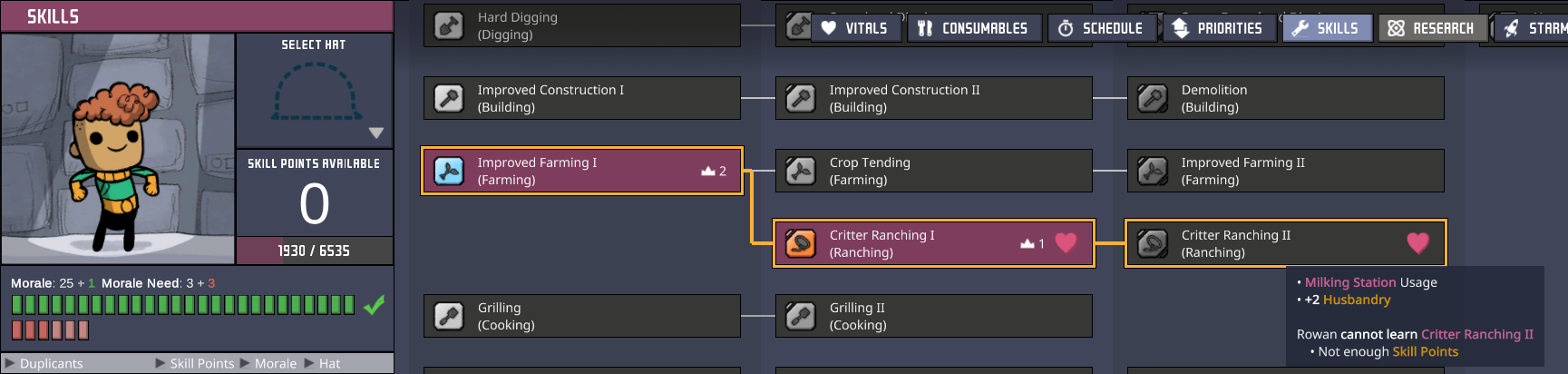Screen dimensions: 1568x374
Task: Click the Crop Tending skill icon
Action: click(x=801, y=171)
